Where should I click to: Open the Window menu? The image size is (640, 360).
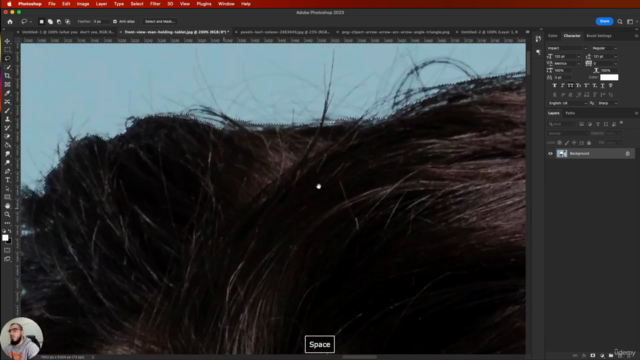[x=226, y=4]
